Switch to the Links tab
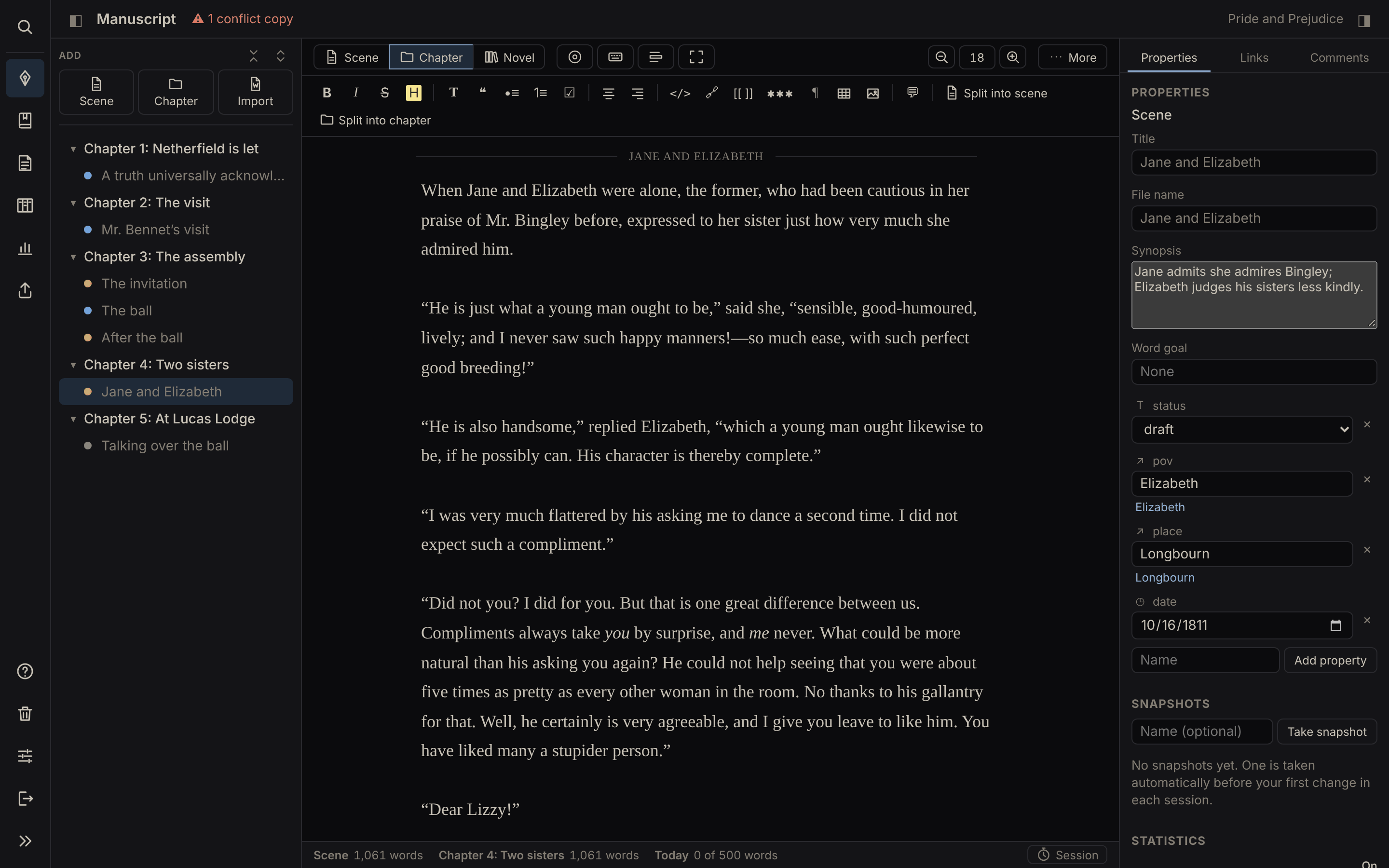Viewport: 1389px width, 868px height. 1253,58
